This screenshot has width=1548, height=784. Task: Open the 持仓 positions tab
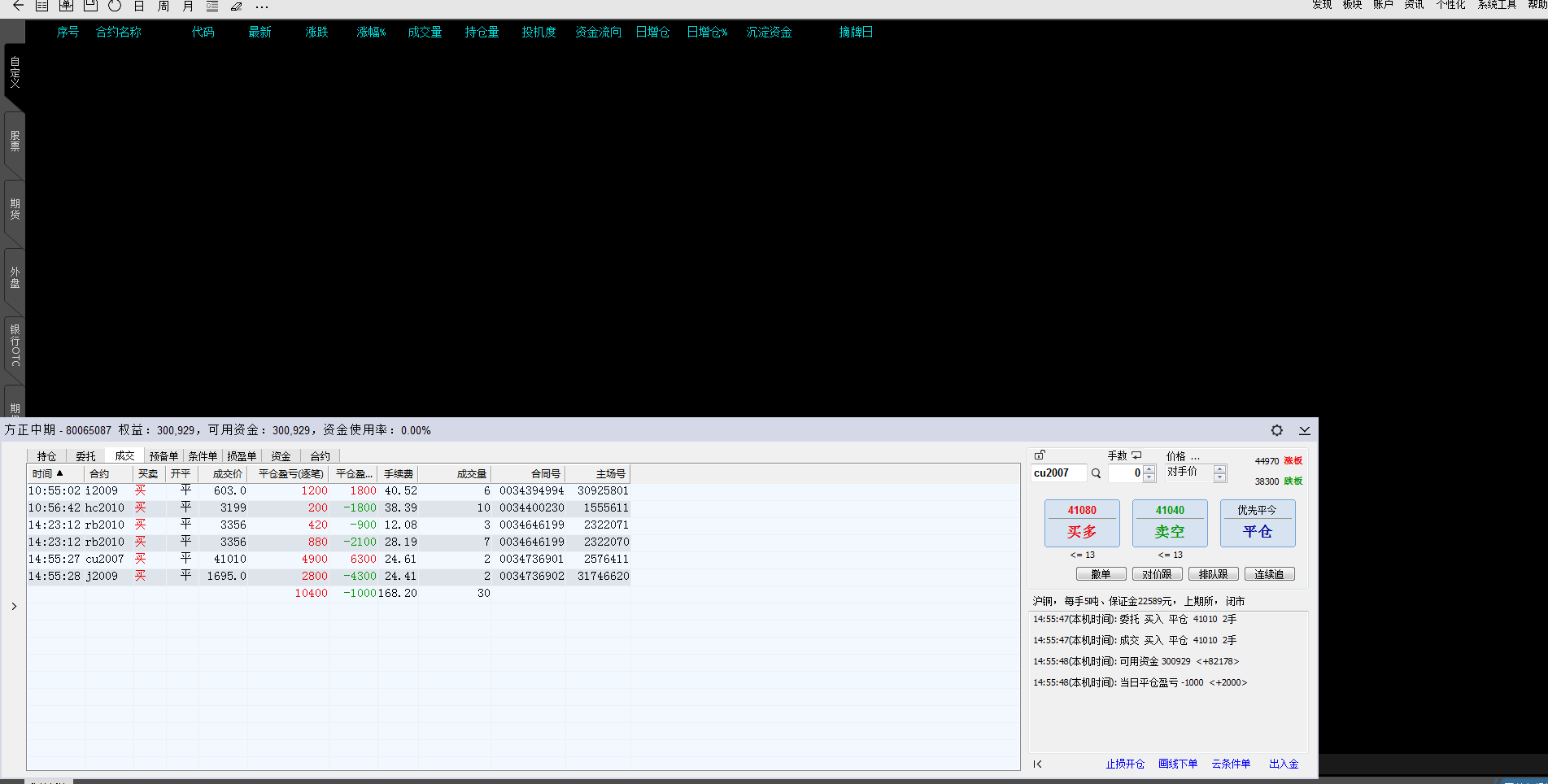46,456
